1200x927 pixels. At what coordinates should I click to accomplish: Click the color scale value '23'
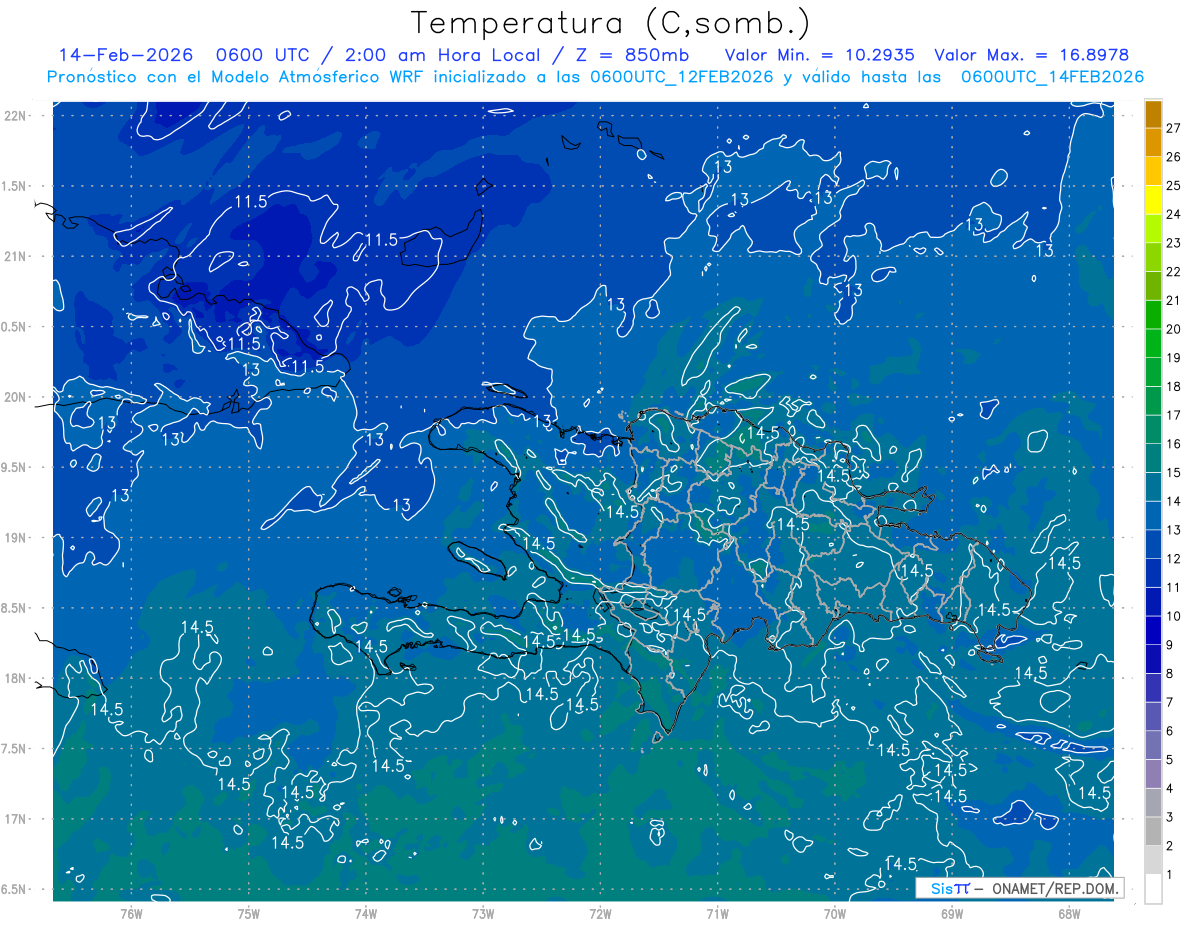coord(1173,243)
